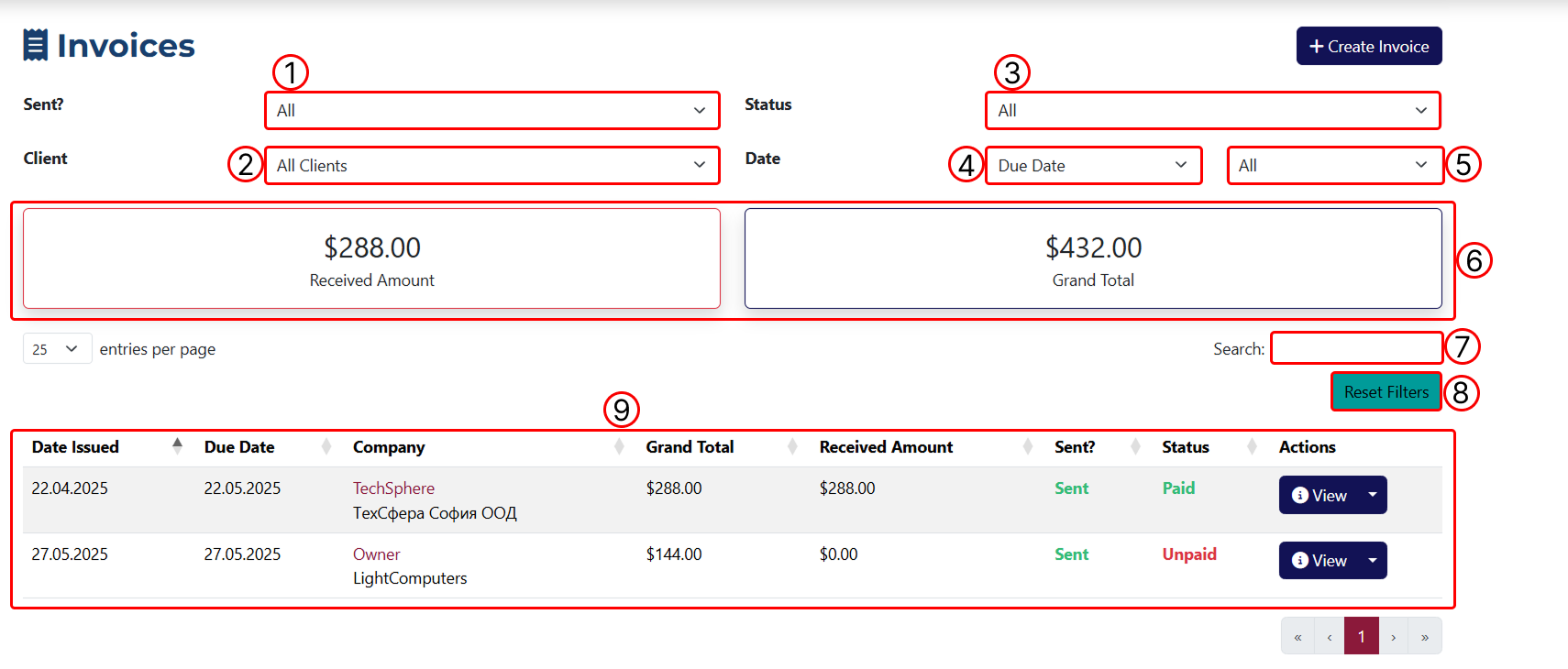The height and width of the screenshot is (669, 1568).
Task: Sort table by Grand Total column
Action: [x=723, y=447]
